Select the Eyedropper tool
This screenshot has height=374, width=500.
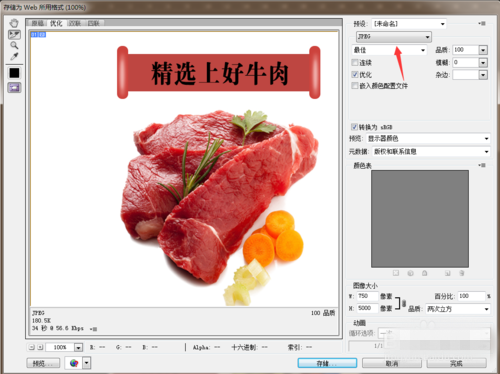click(14, 56)
